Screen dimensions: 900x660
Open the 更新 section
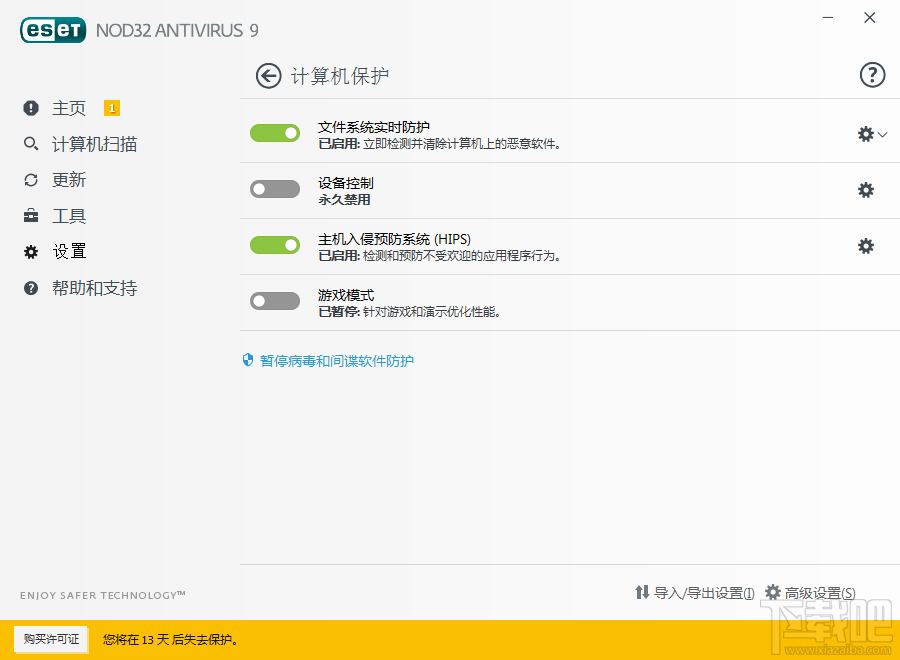tap(66, 180)
